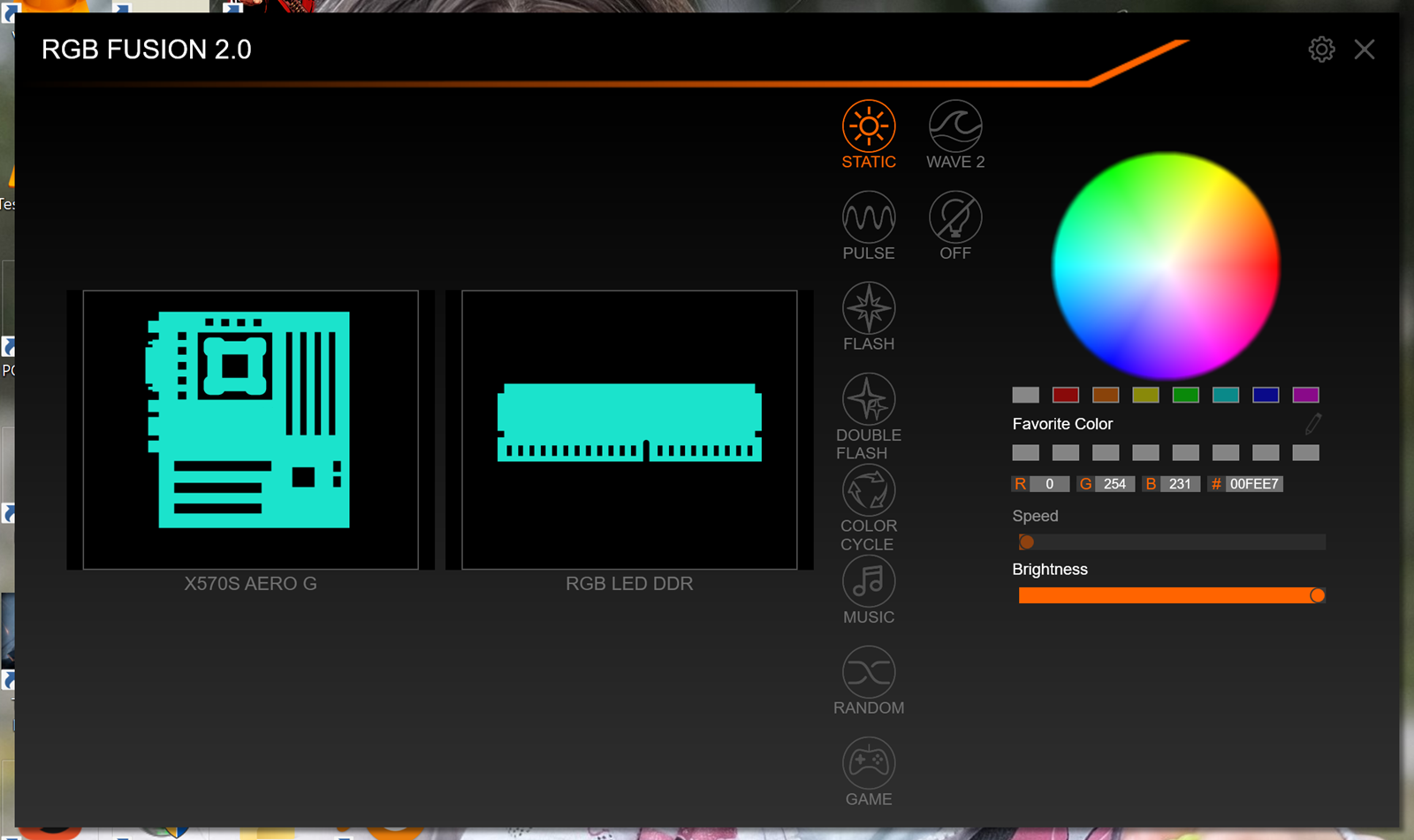Image resolution: width=1414 pixels, height=840 pixels.
Task: Close the RGB Fusion window
Action: [x=1365, y=49]
